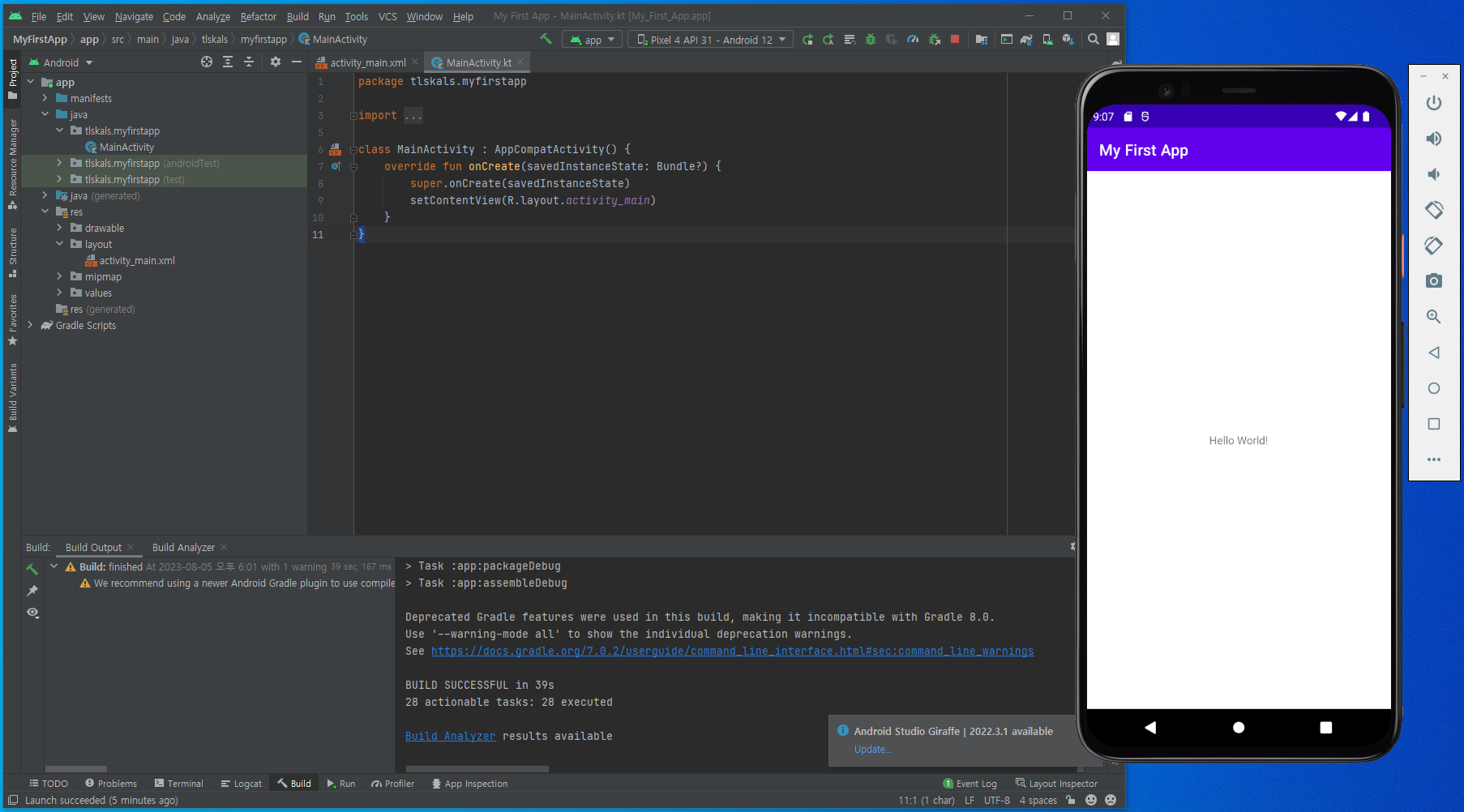Click green hammer rebuild icon in Build panel

tap(32, 569)
